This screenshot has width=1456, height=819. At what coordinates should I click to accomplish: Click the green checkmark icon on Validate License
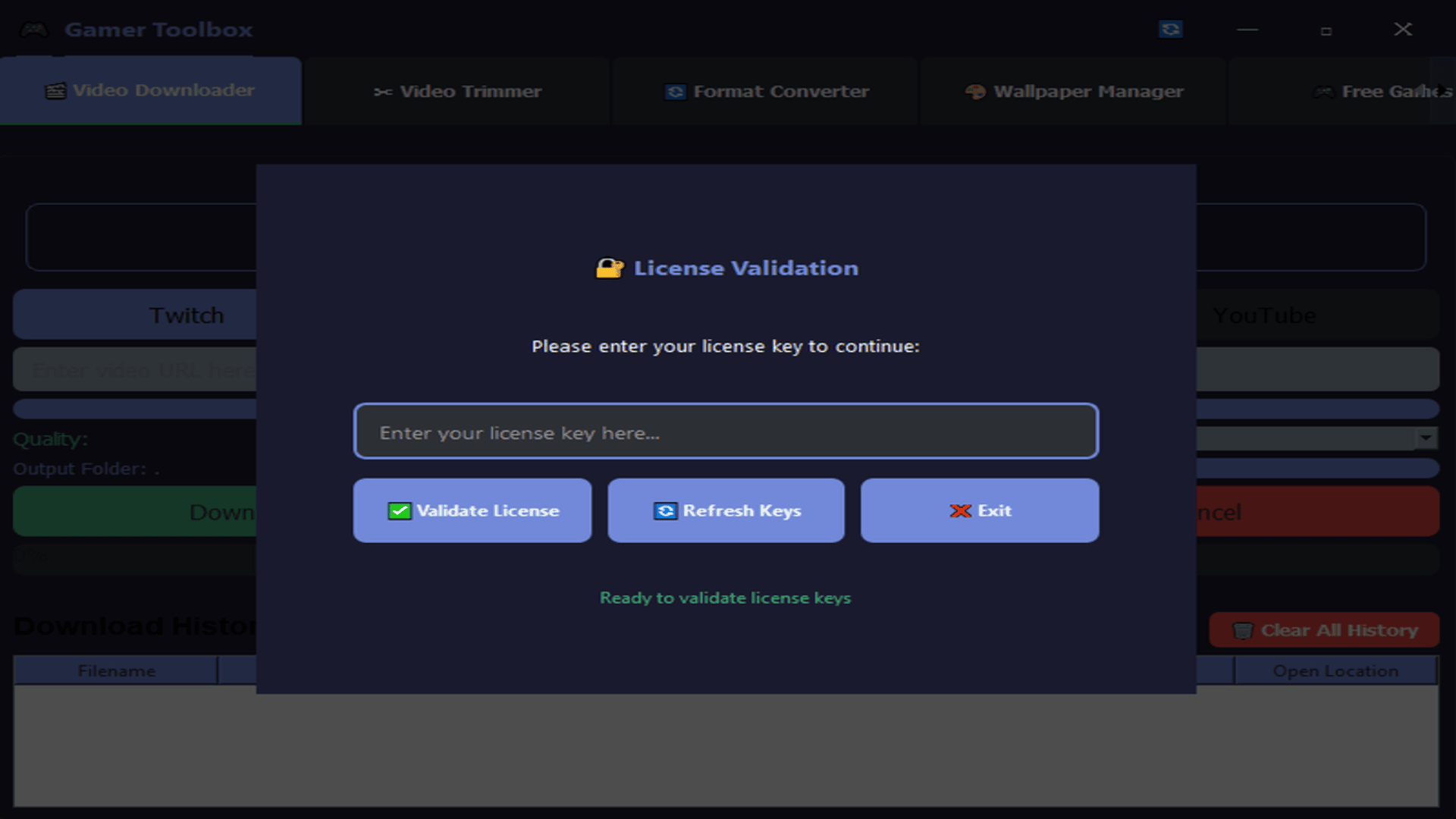coord(399,510)
